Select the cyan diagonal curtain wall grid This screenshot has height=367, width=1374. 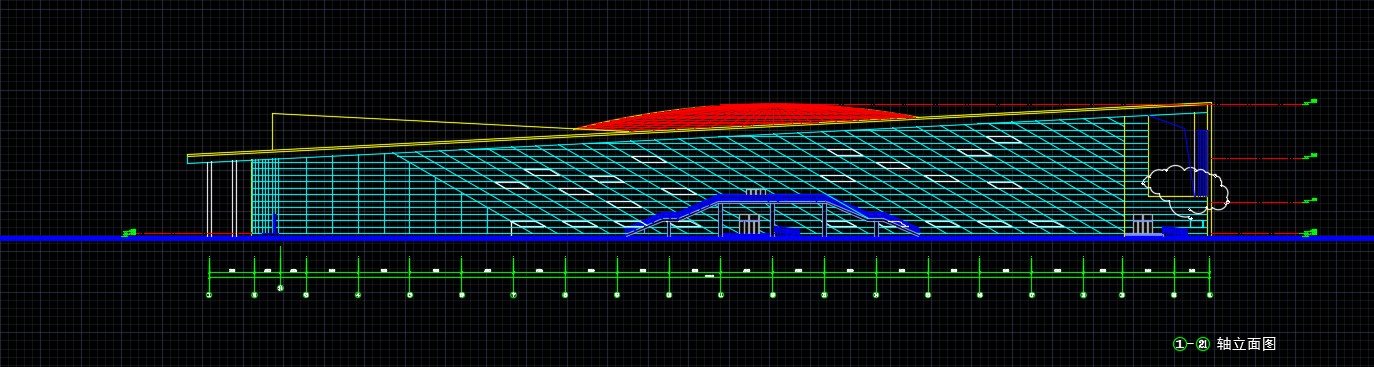[780, 180]
